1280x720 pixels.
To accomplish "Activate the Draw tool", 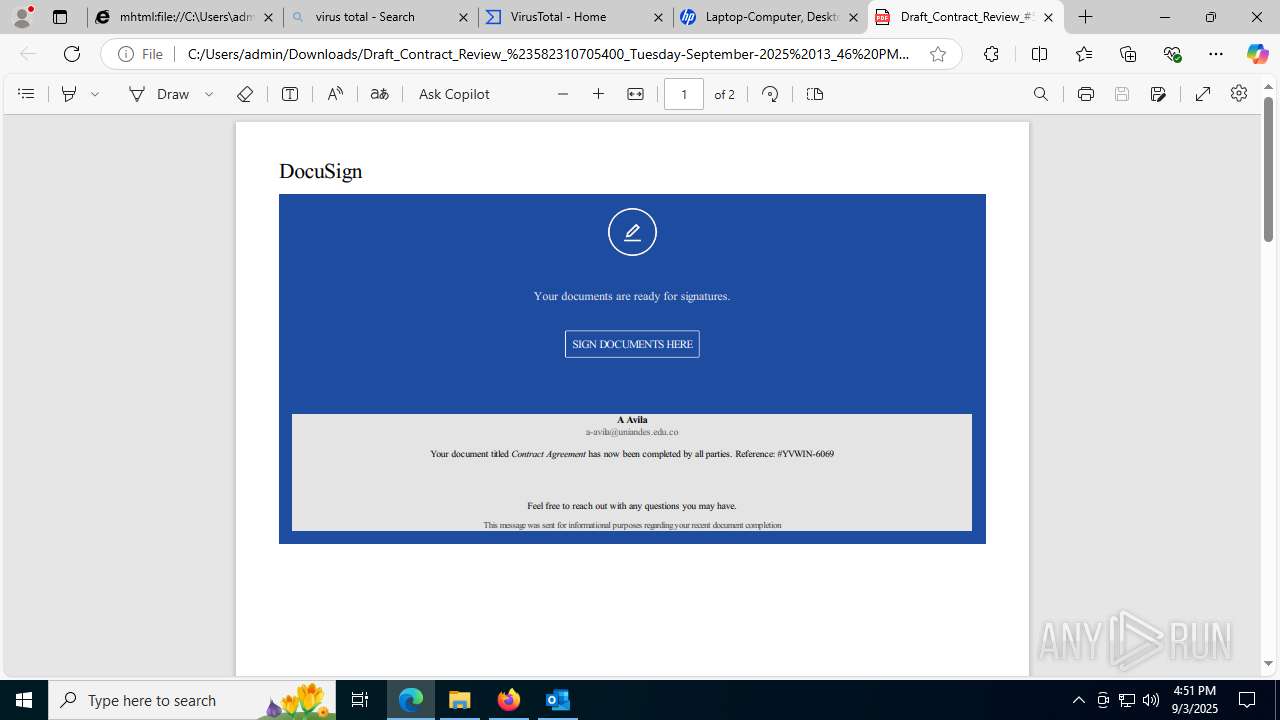I will click(x=159, y=94).
